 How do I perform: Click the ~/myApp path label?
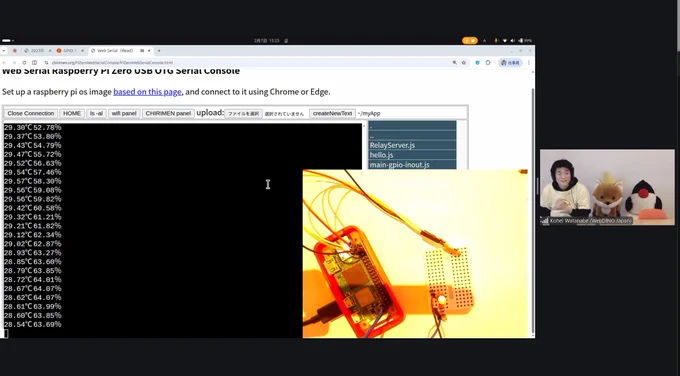369,114
